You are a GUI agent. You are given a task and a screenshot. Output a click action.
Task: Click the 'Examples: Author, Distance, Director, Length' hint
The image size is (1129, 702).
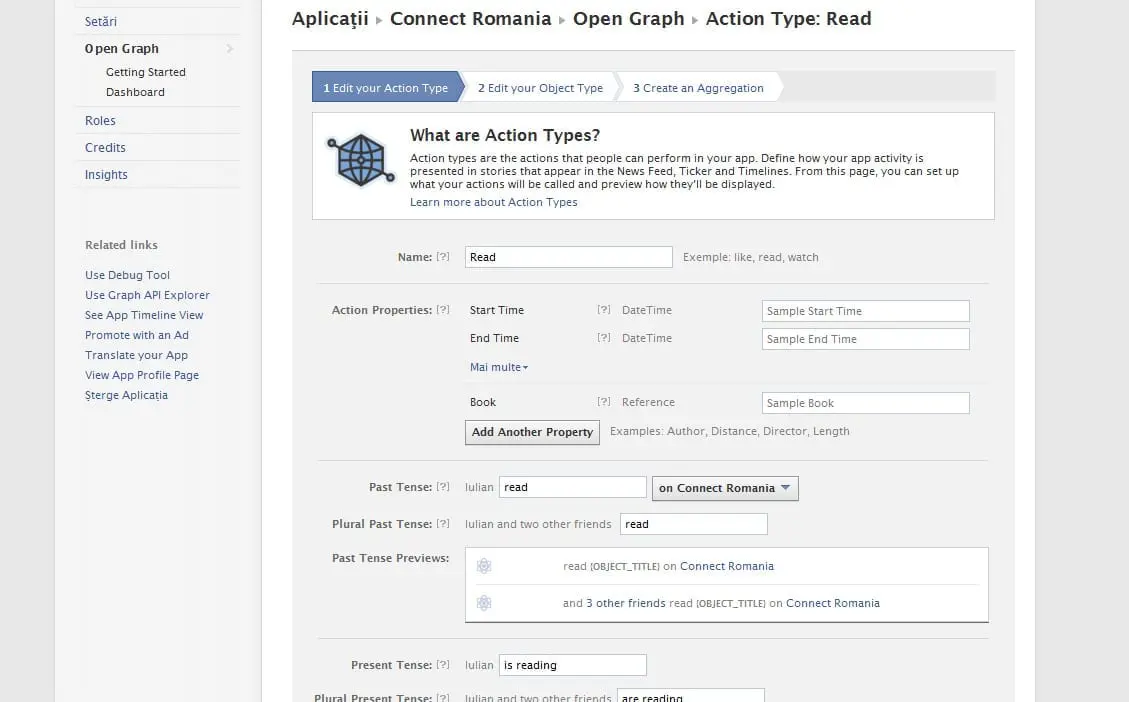tap(729, 431)
